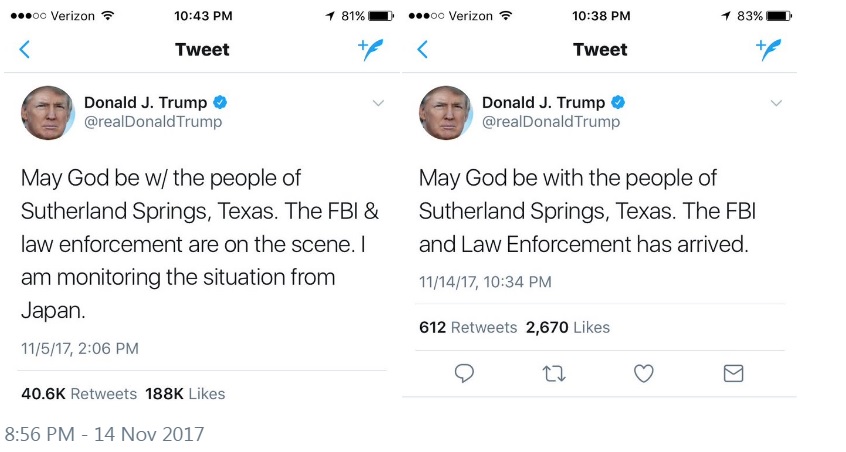Like the right tweet with heart icon
Image resolution: width=846 pixels, height=452 pixels.
tap(644, 373)
